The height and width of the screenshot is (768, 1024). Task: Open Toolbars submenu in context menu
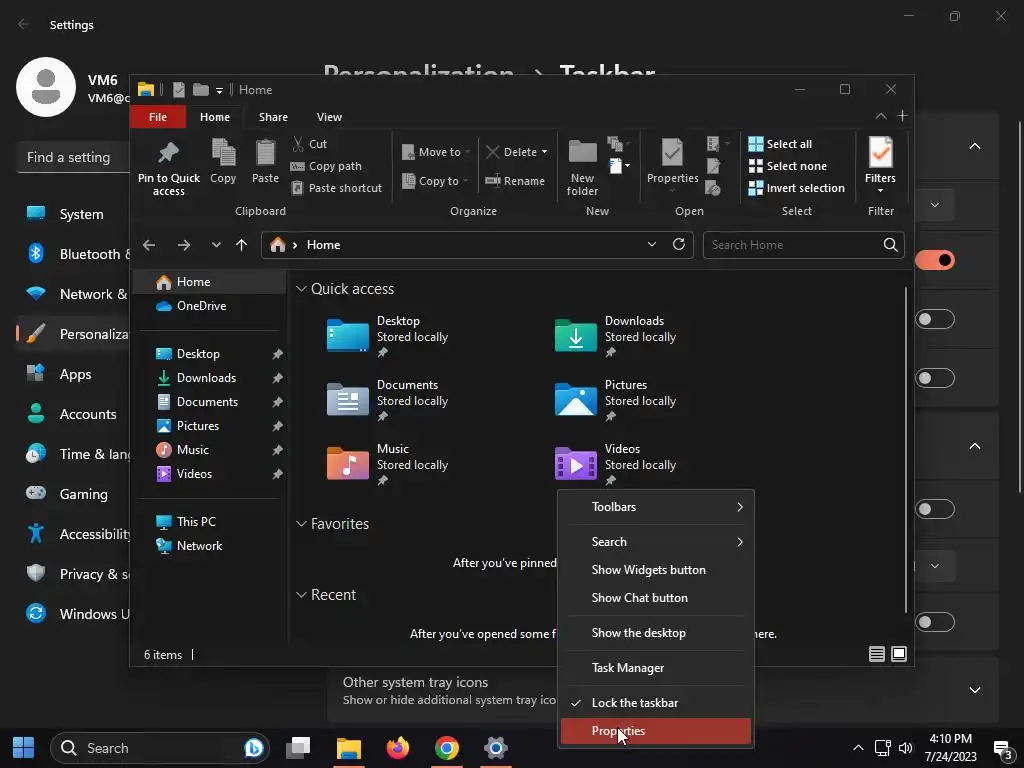coord(656,507)
